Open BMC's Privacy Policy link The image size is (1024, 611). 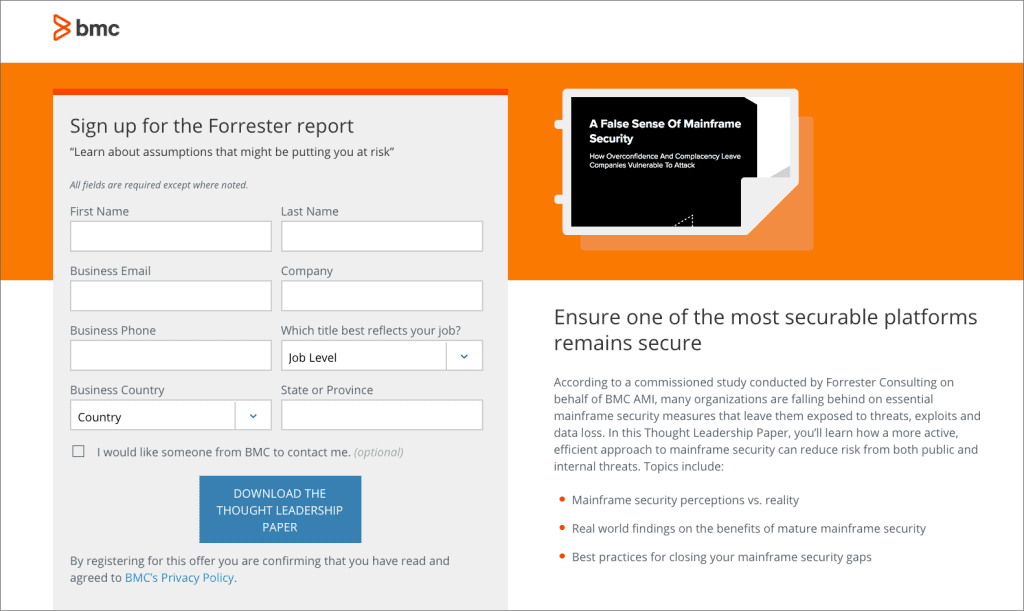point(180,578)
